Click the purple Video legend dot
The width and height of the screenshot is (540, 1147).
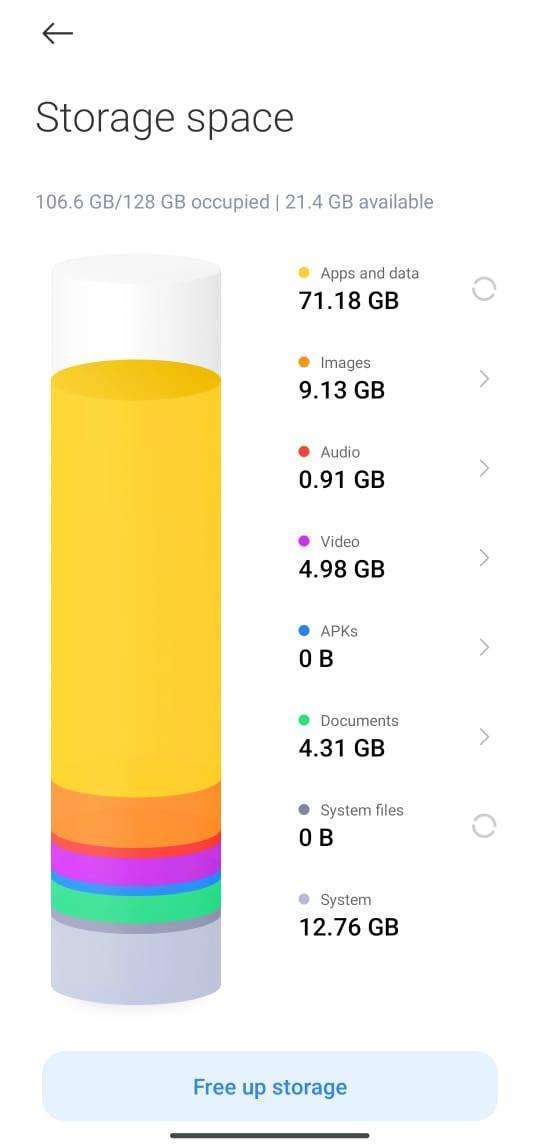(x=304, y=541)
